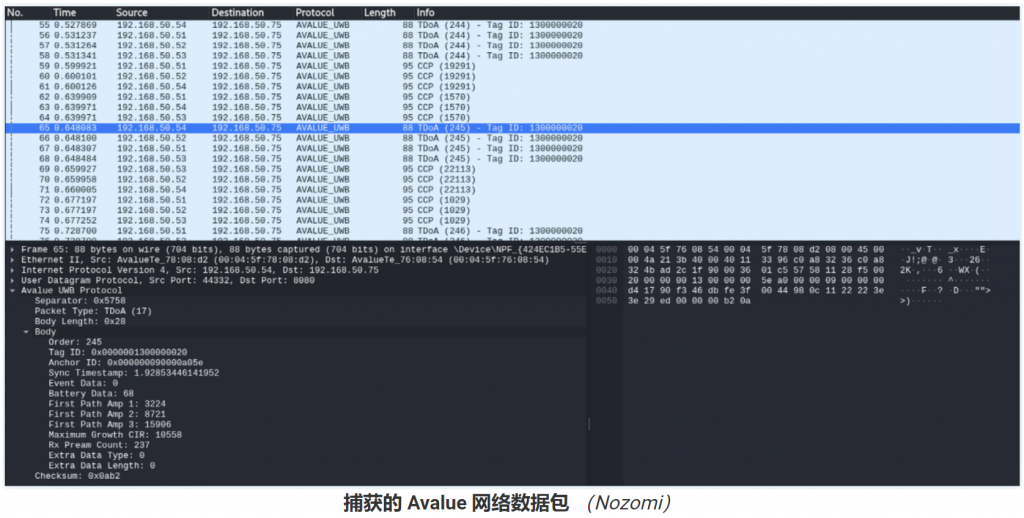This screenshot has width=1024, height=518.
Task: Select the Event Data: 0 field
Action: 83,383
